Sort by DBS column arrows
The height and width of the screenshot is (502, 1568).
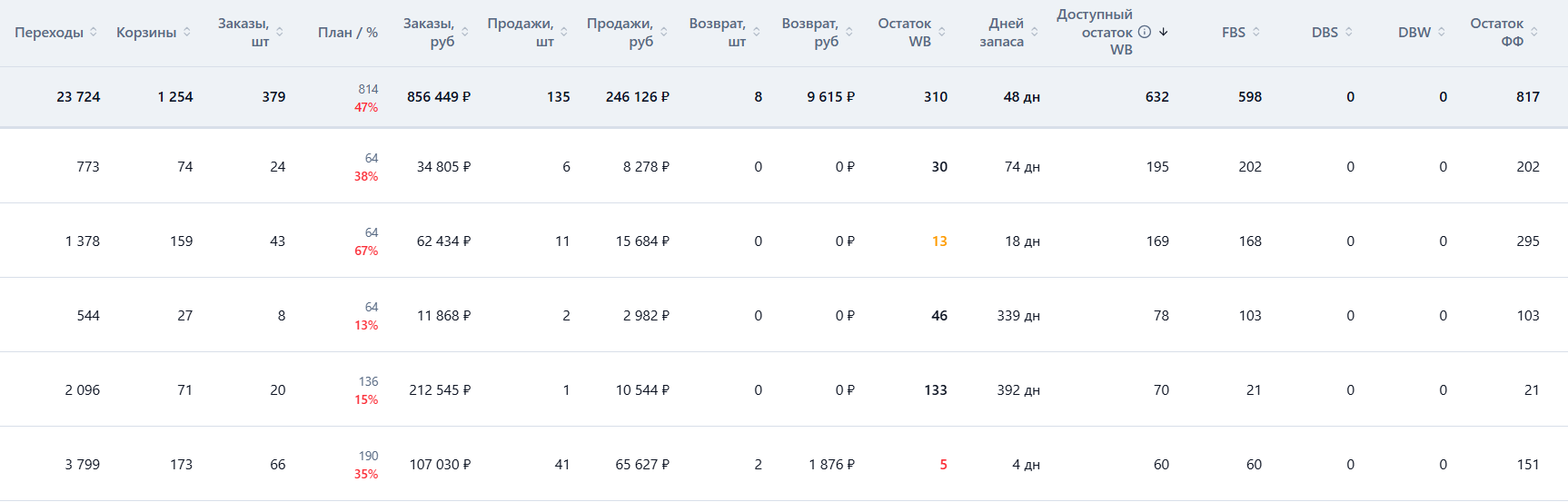1349,32
